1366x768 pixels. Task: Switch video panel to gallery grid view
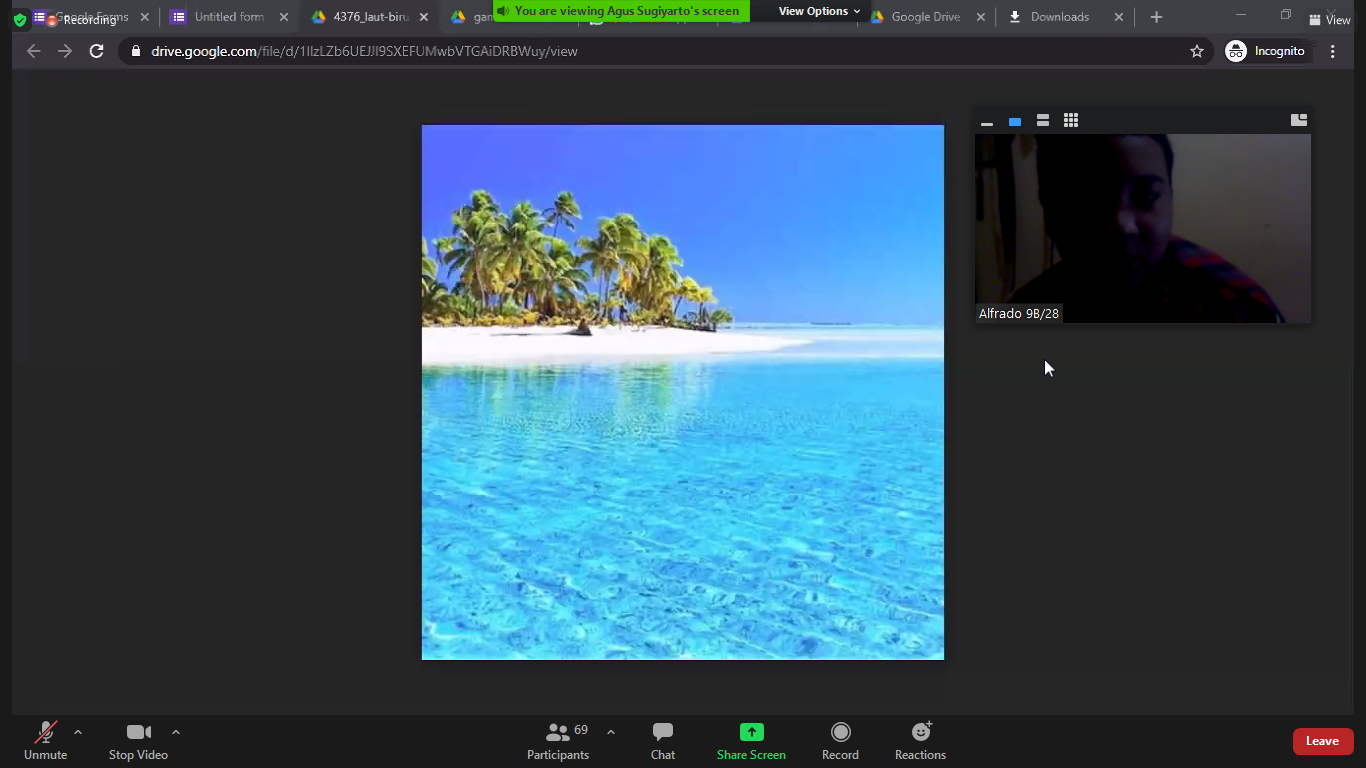point(1071,120)
